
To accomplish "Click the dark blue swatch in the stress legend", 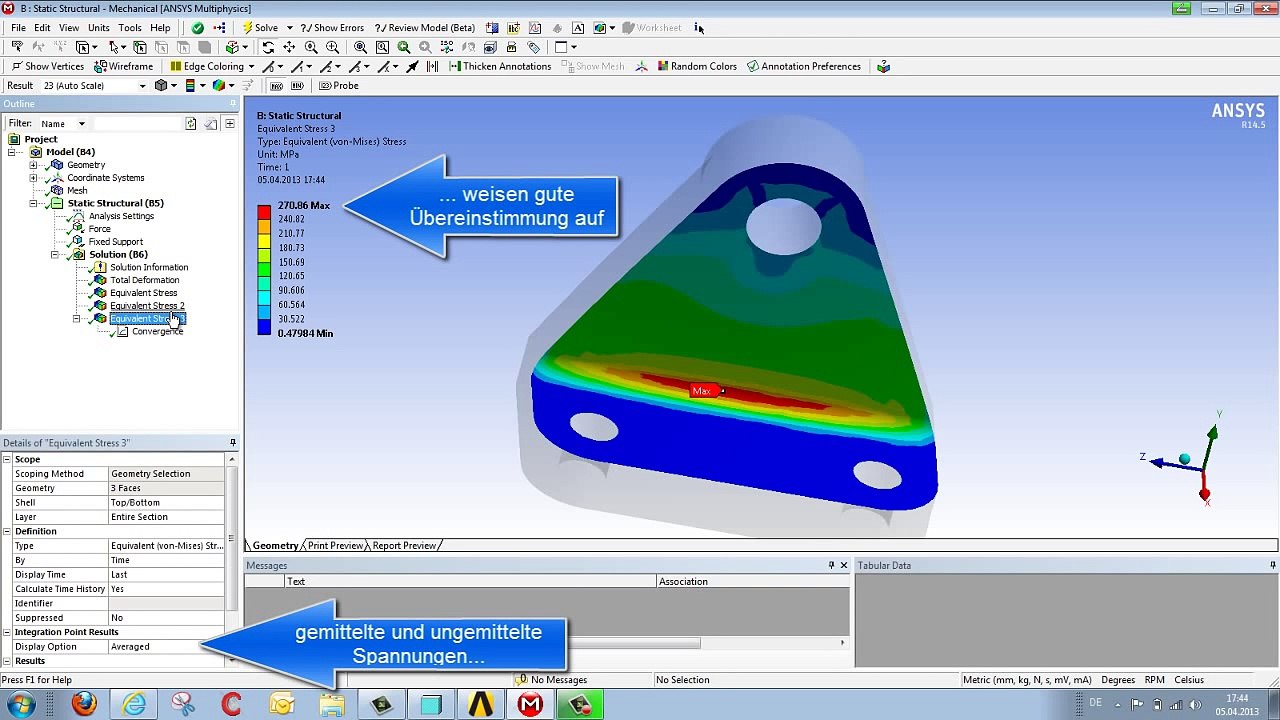I will 264,326.
